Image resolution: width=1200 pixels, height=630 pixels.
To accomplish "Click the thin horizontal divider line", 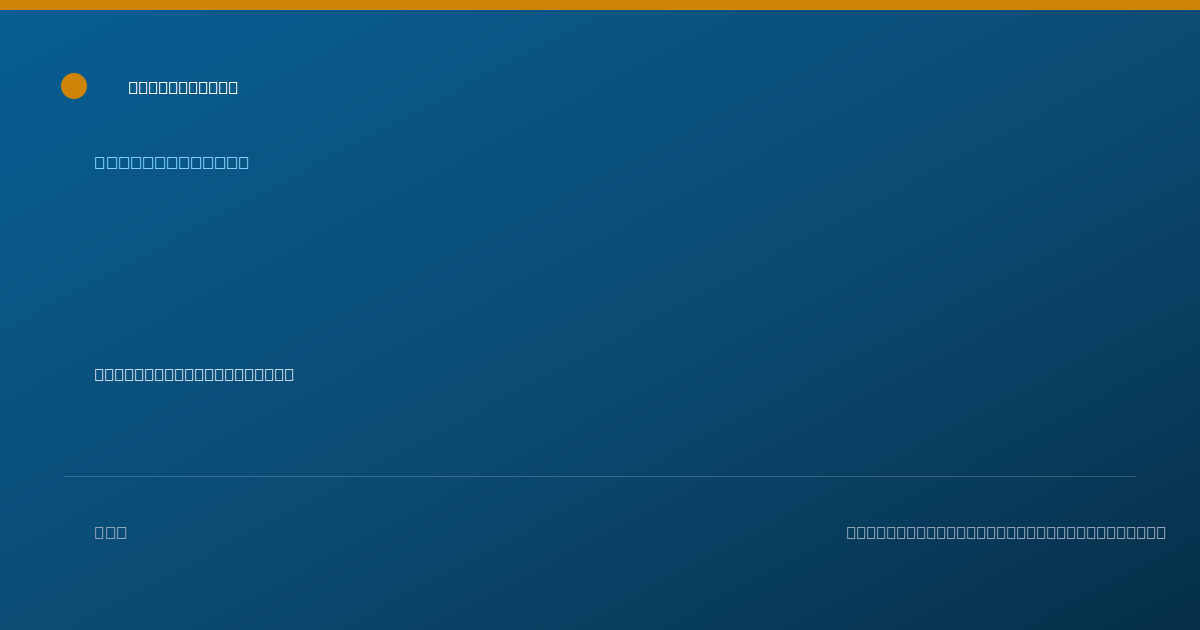I will point(600,476).
